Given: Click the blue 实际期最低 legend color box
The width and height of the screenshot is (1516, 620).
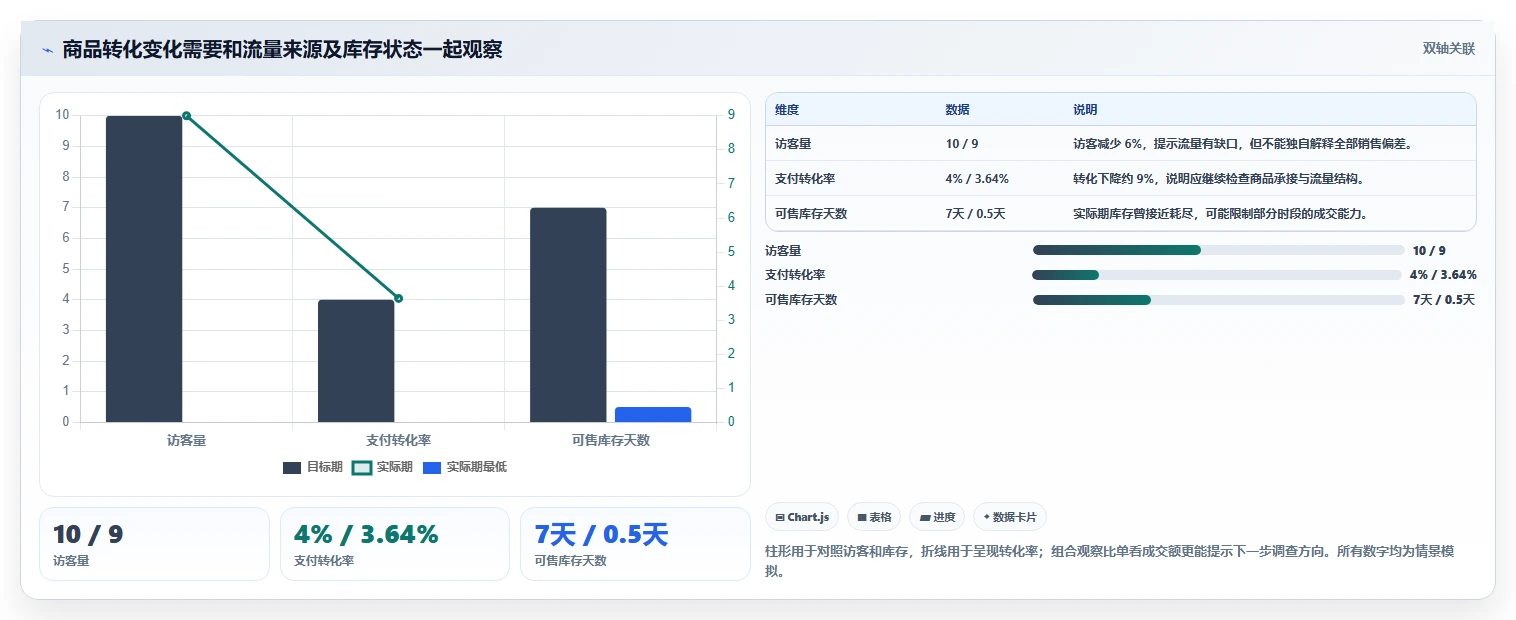Looking at the screenshot, I should pyautogui.click(x=432, y=468).
